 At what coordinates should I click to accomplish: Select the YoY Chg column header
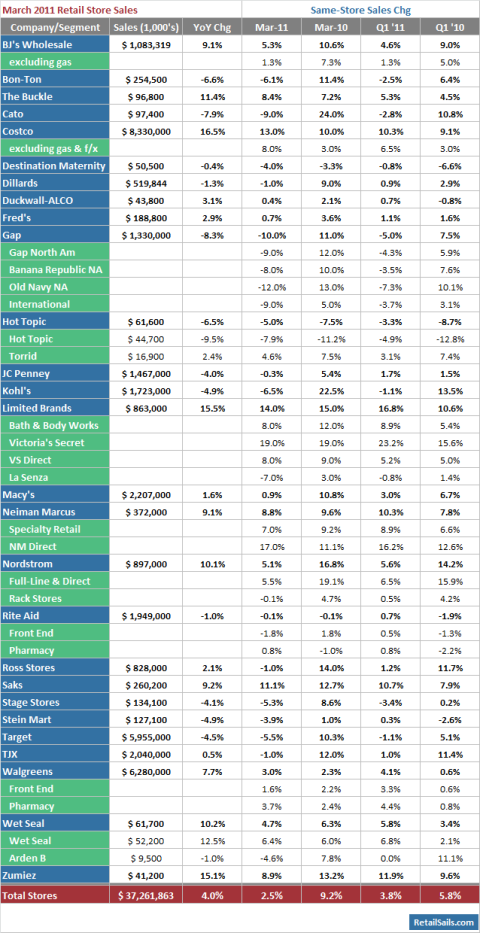[211, 27]
